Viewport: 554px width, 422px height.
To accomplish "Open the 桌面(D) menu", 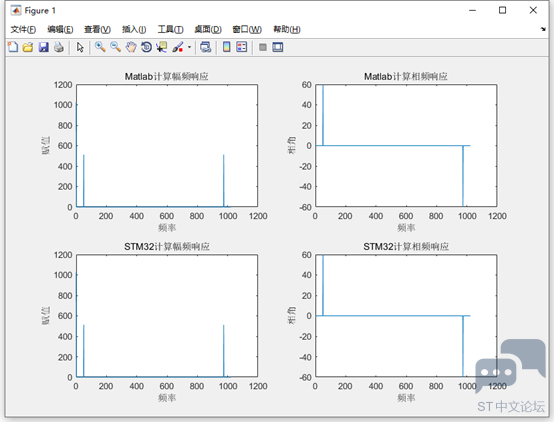I will 208,29.
